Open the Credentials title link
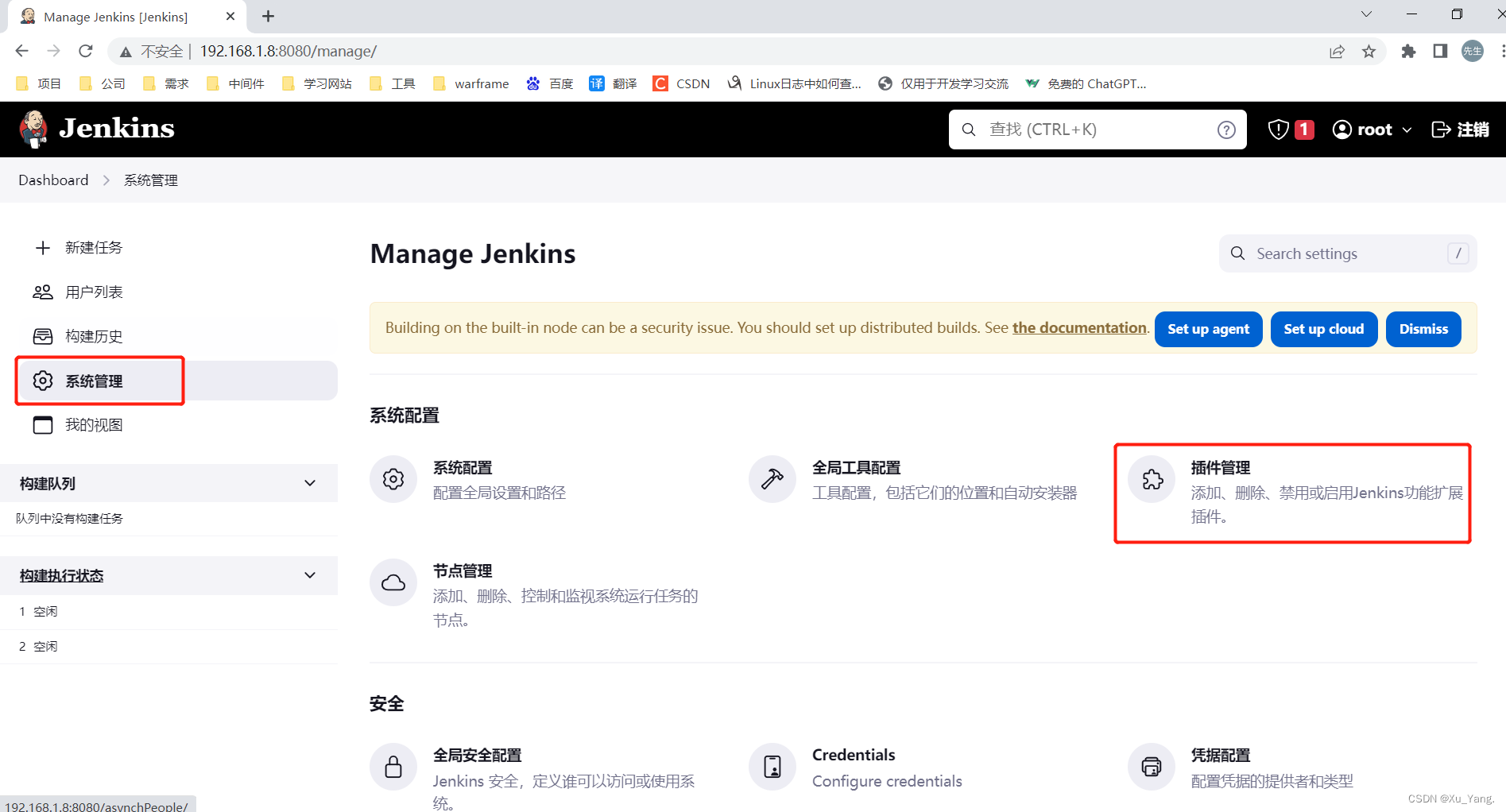Image resolution: width=1506 pixels, height=812 pixels. (x=854, y=755)
